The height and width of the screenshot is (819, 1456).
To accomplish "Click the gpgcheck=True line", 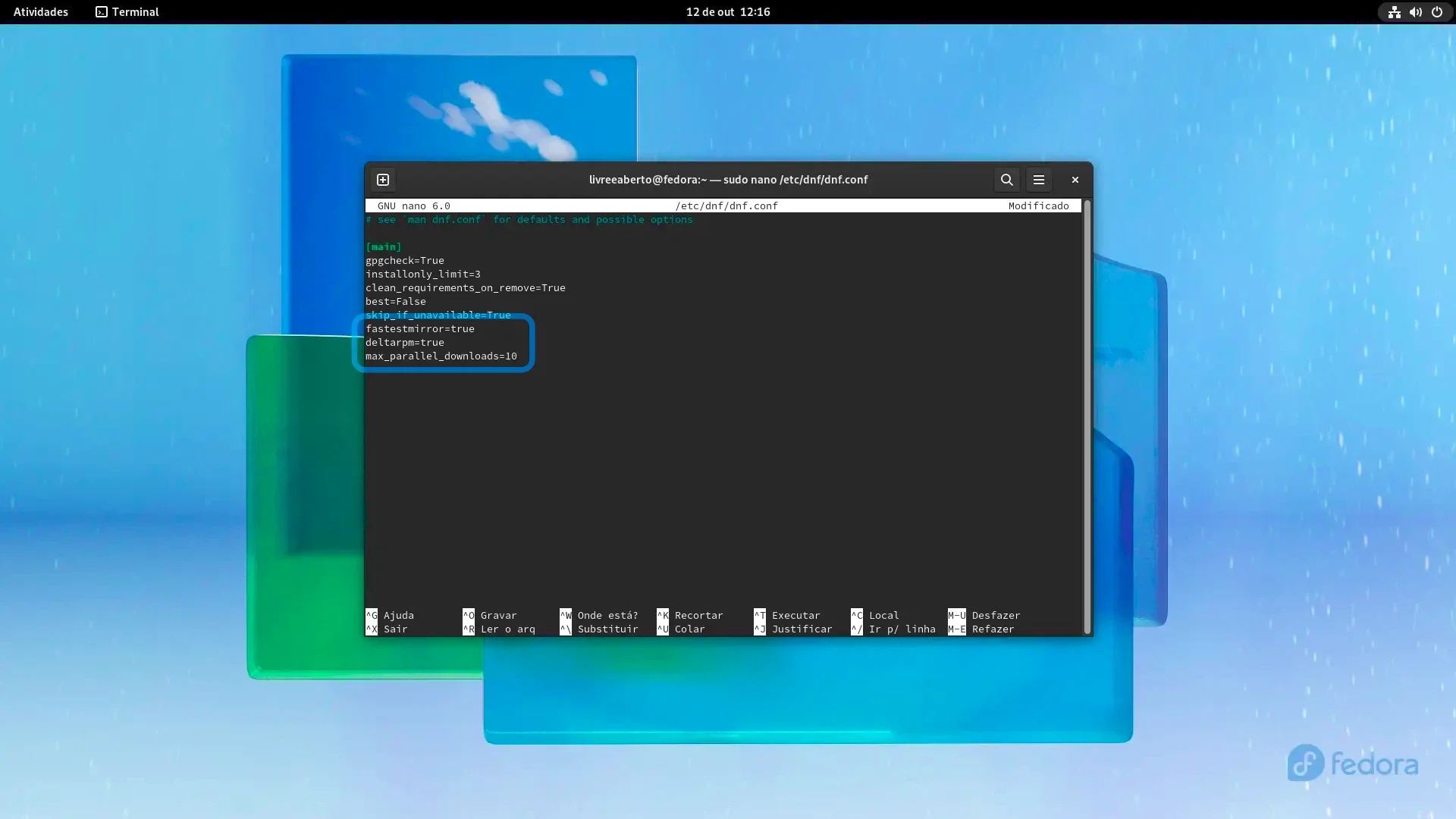I will [405, 260].
